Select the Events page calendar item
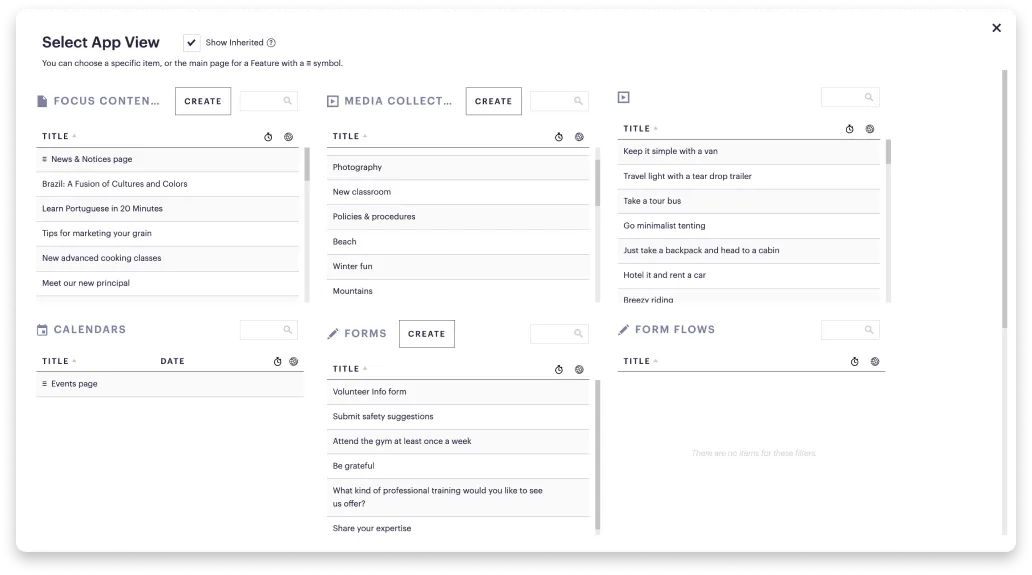 [x=170, y=384]
